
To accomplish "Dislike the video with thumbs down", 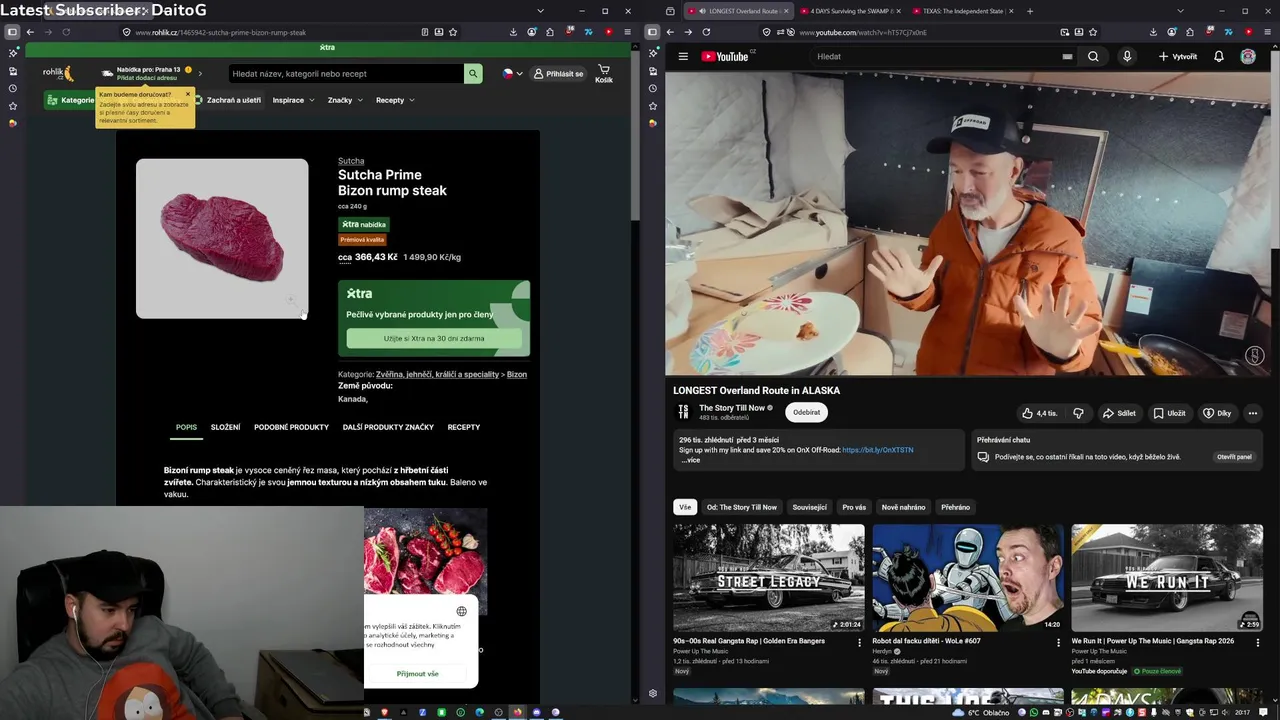I will (1078, 413).
